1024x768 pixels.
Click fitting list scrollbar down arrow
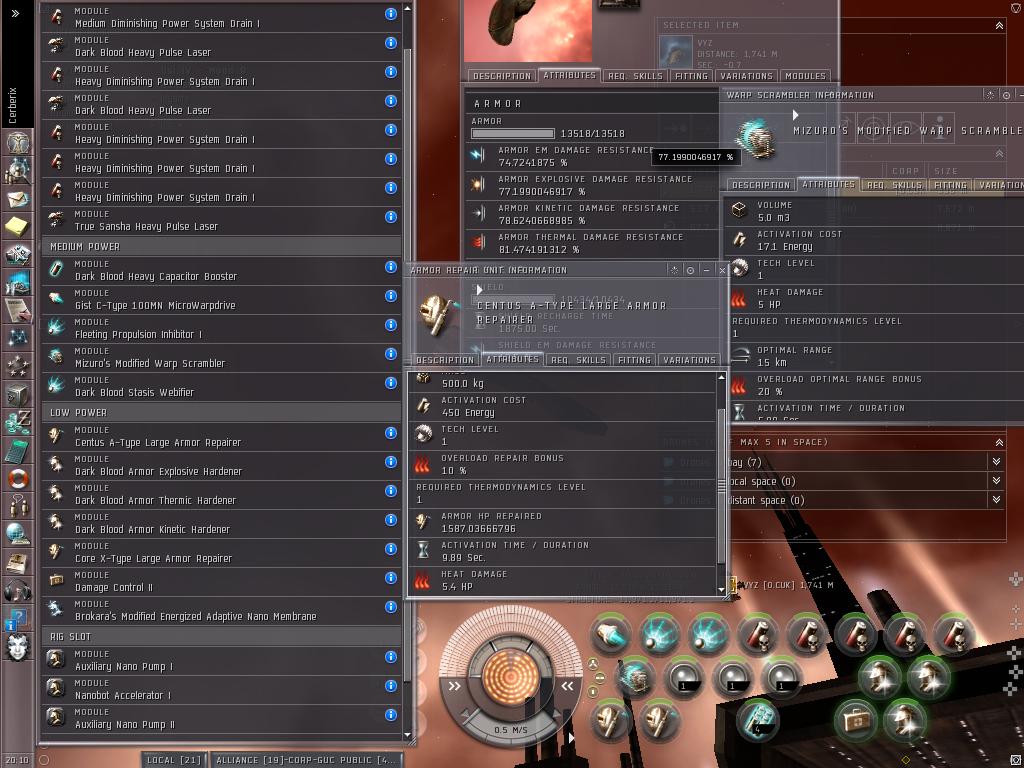click(x=408, y=735)
